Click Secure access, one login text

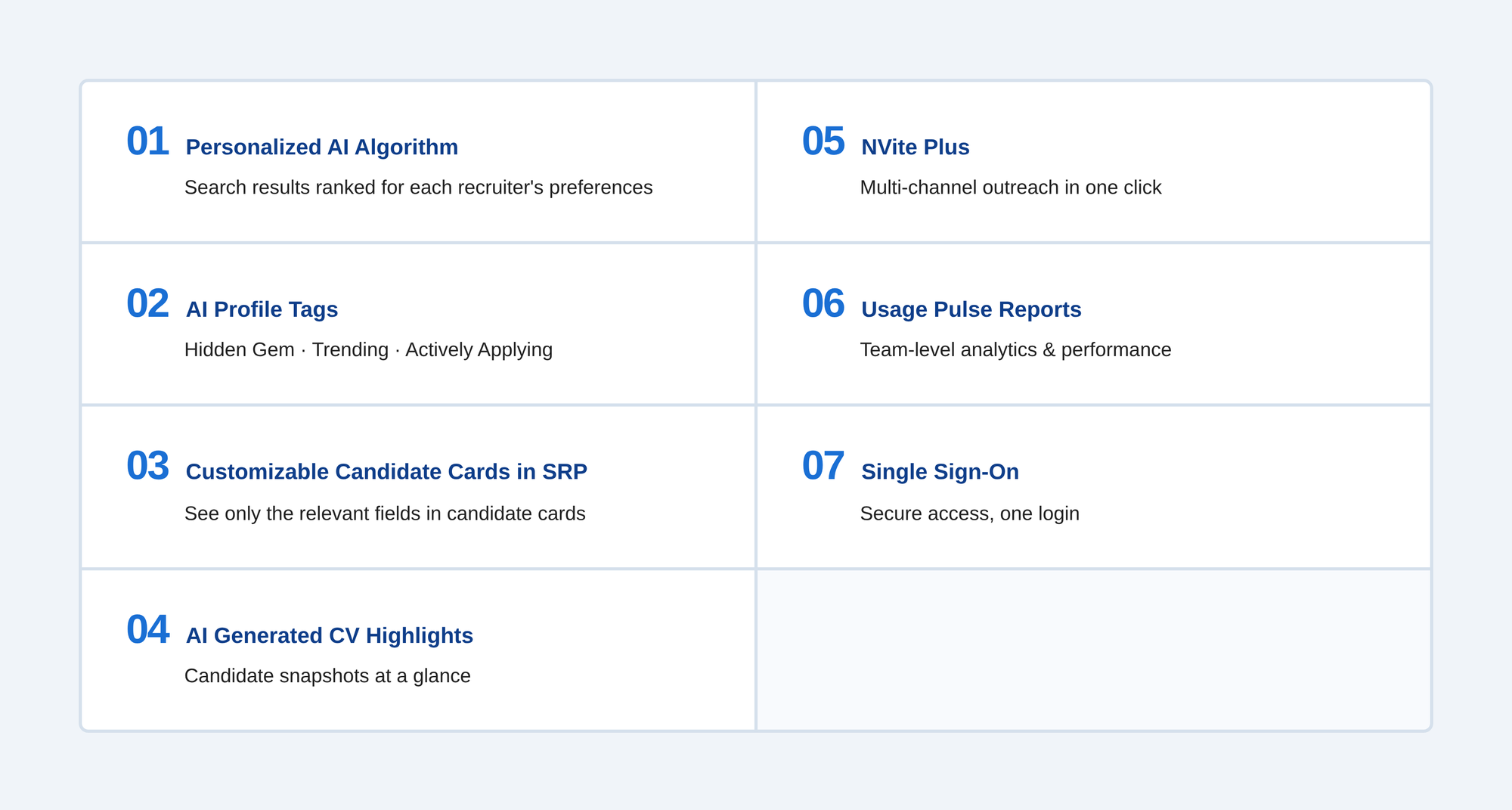(x=970, y=514)
